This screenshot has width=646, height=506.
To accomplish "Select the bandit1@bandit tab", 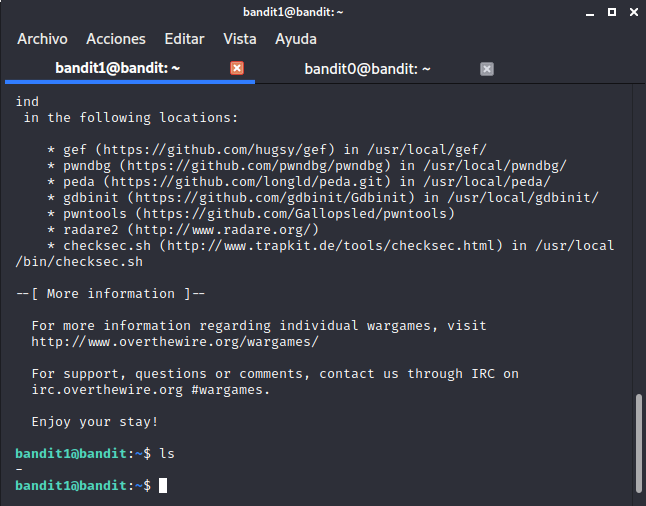I will click(x=117, y=69).
